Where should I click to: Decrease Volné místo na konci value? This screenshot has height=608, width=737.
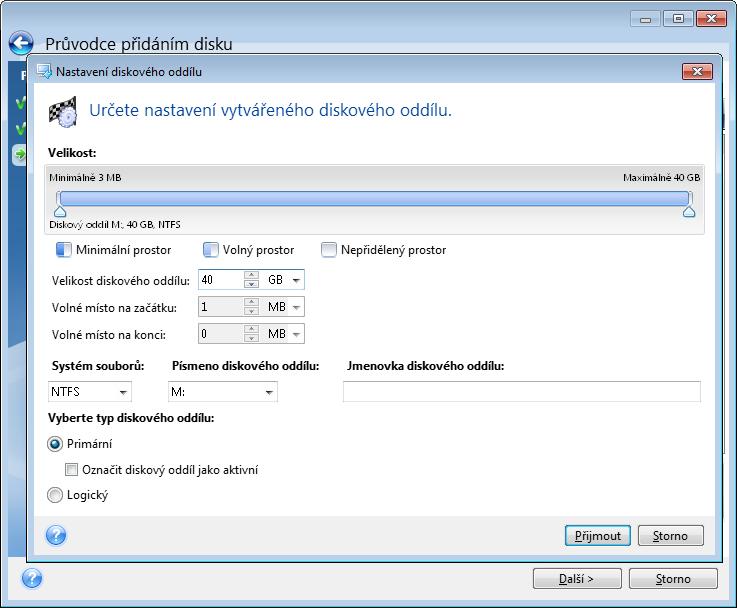[x=251, y=338]
